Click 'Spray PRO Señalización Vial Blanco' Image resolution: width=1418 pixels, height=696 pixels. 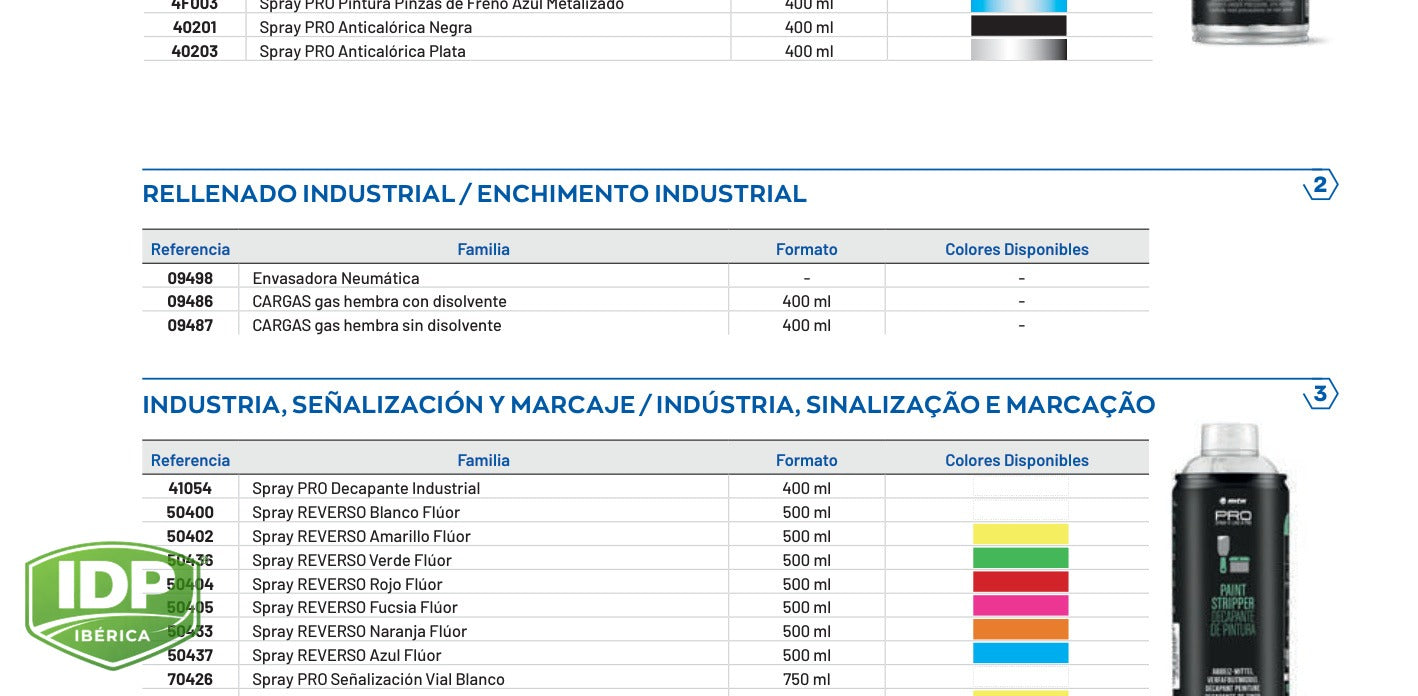pyautogui.click(x=378, y=679)
